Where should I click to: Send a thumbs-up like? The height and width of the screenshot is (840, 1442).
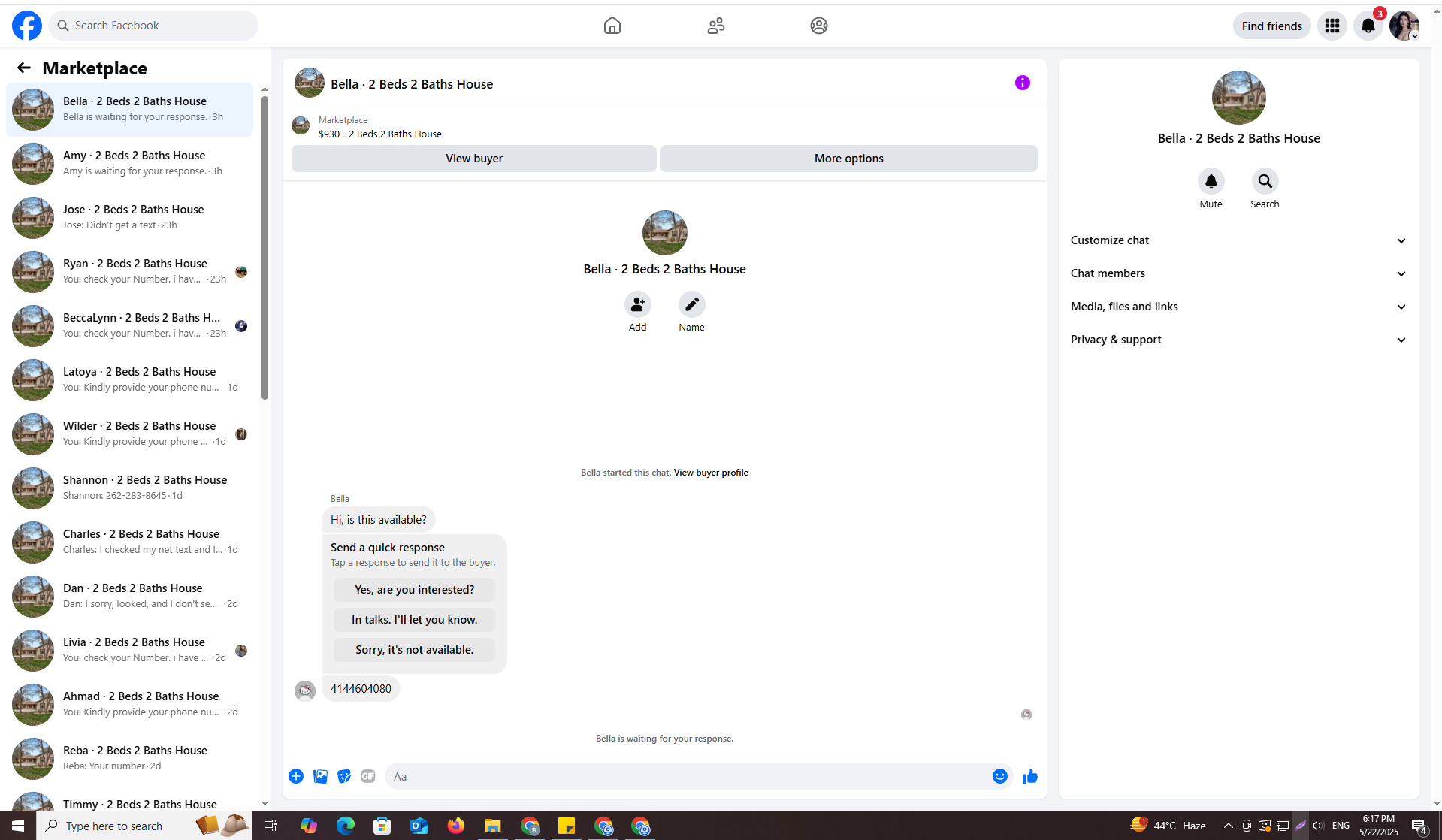pyautogui.click(x=1030, y=776)
